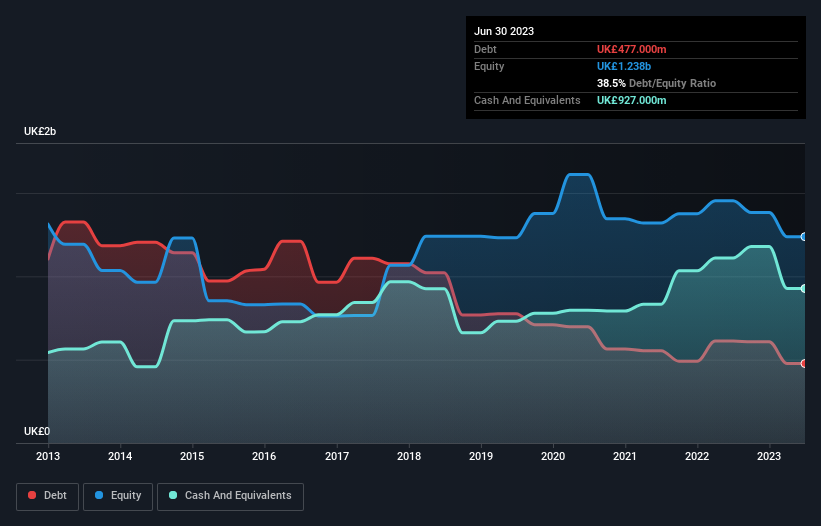Click the 2018 x-axis label
The height and width of the screenshot is (526, 821).
click(x=409, y=456)
